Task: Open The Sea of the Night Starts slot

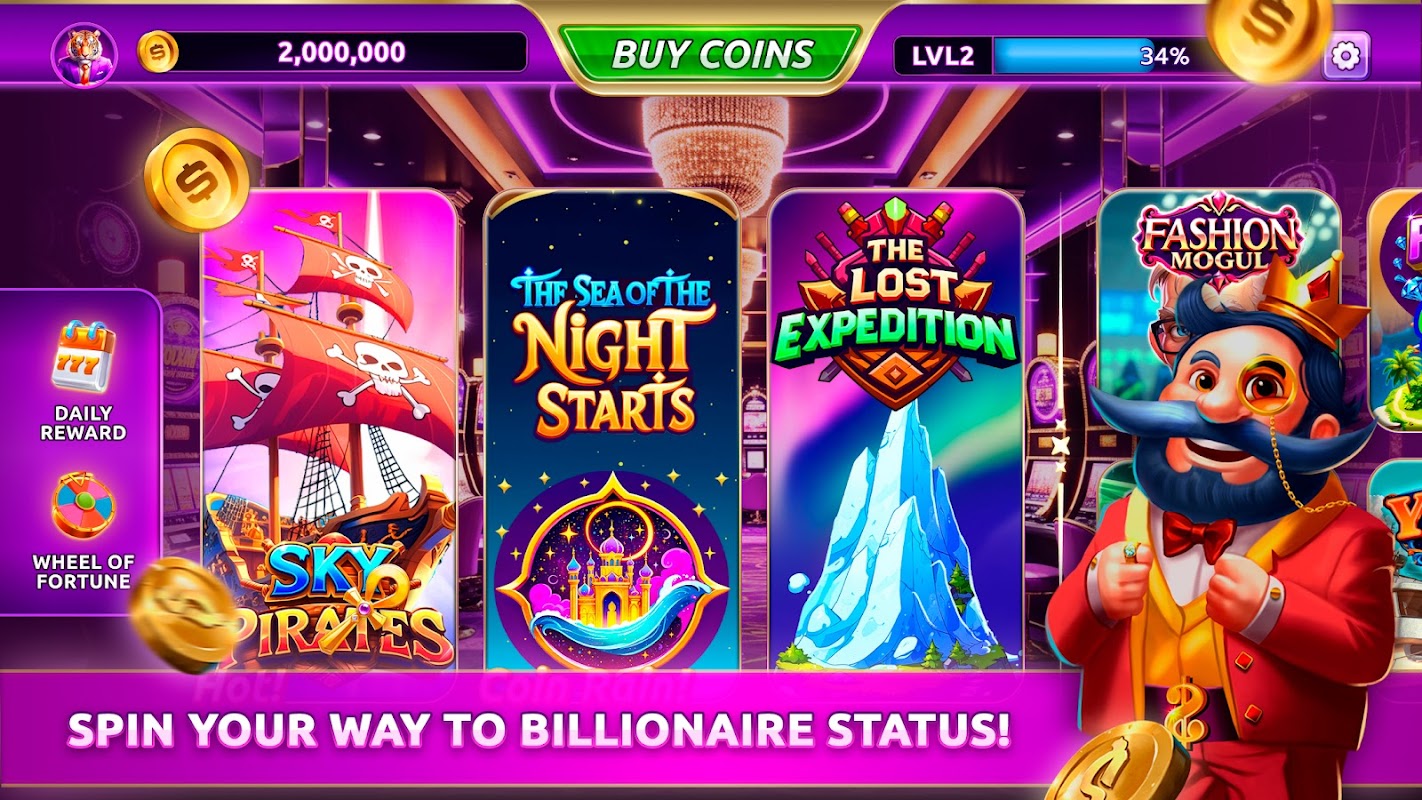Action: (x=612, y=430)
